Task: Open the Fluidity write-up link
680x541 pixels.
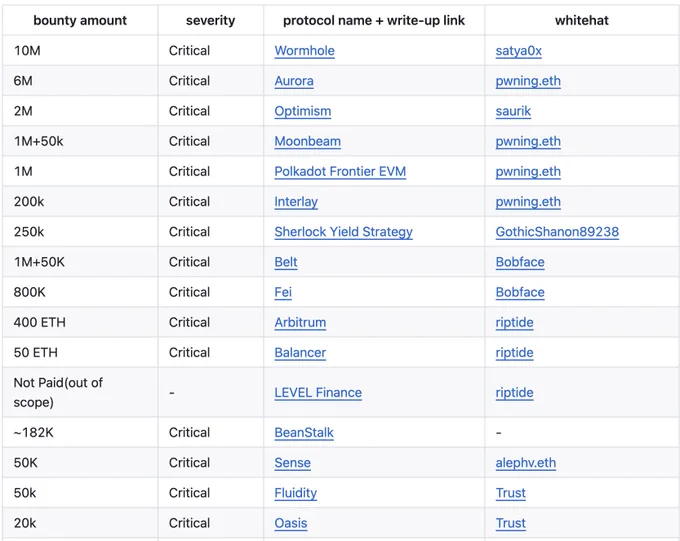Action: click(x=296, y=493)
